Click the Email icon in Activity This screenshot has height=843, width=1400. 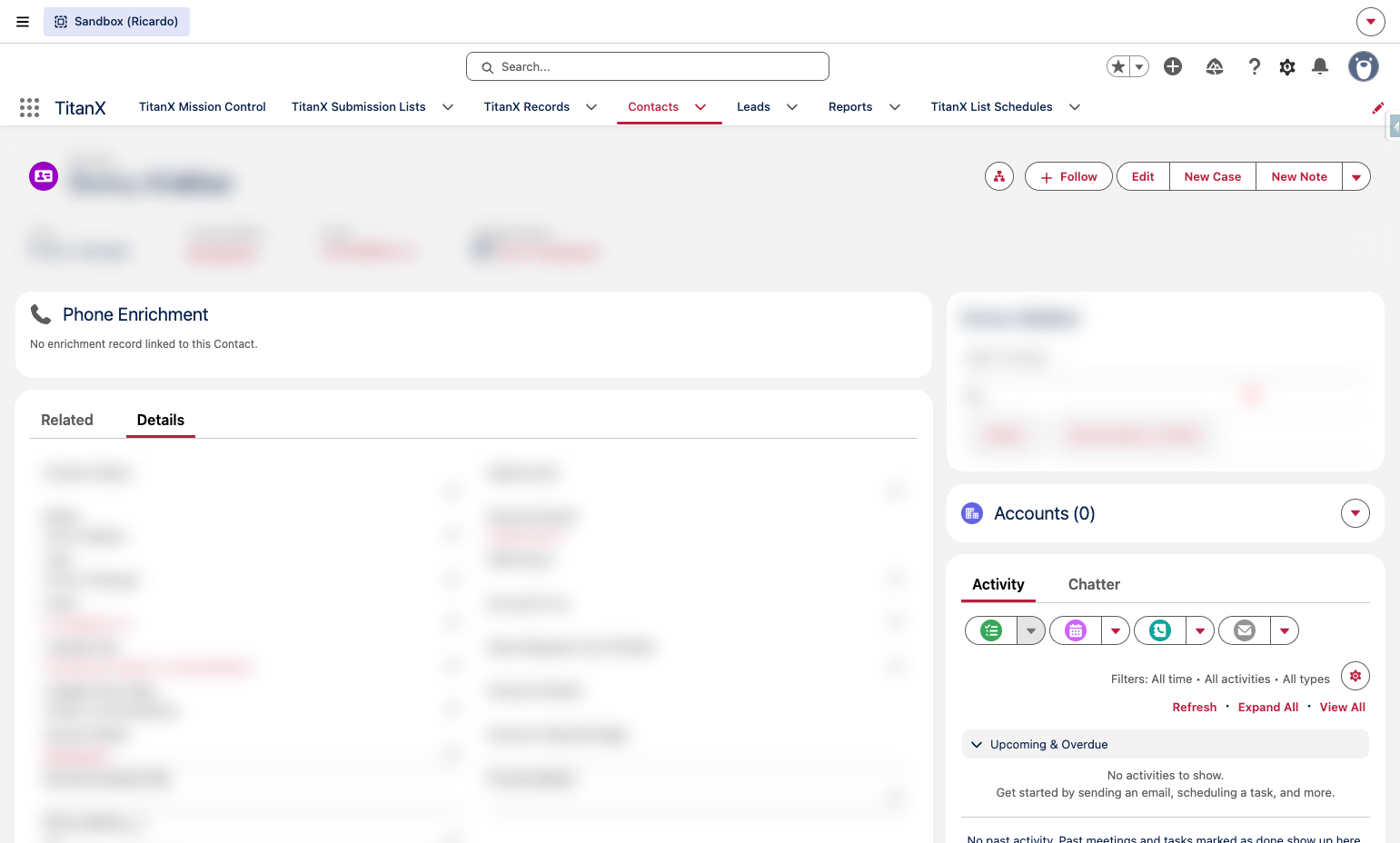1245,630
